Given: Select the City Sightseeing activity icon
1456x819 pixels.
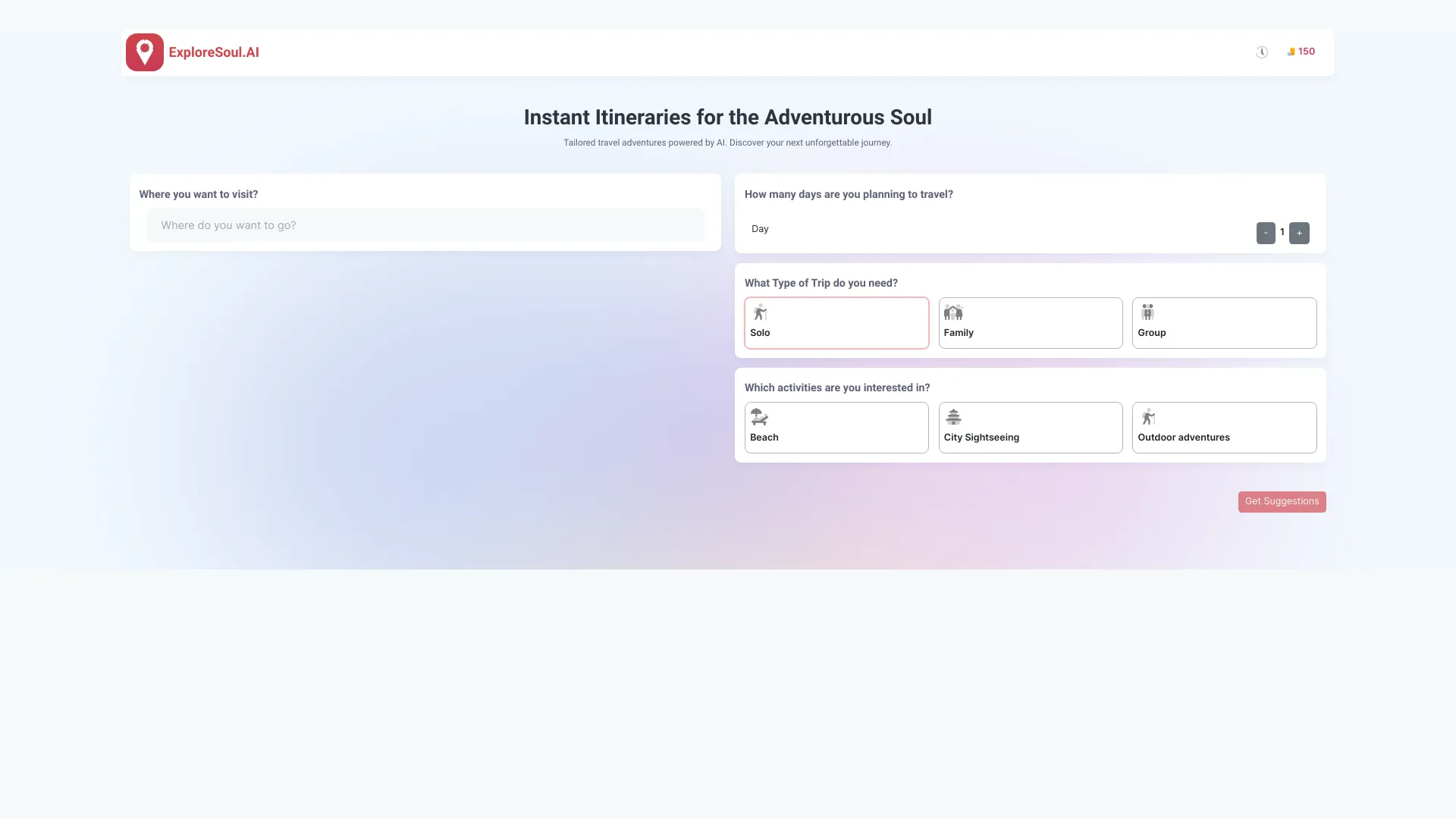Looking at the screenshot, I should click(x=952, y=418).
